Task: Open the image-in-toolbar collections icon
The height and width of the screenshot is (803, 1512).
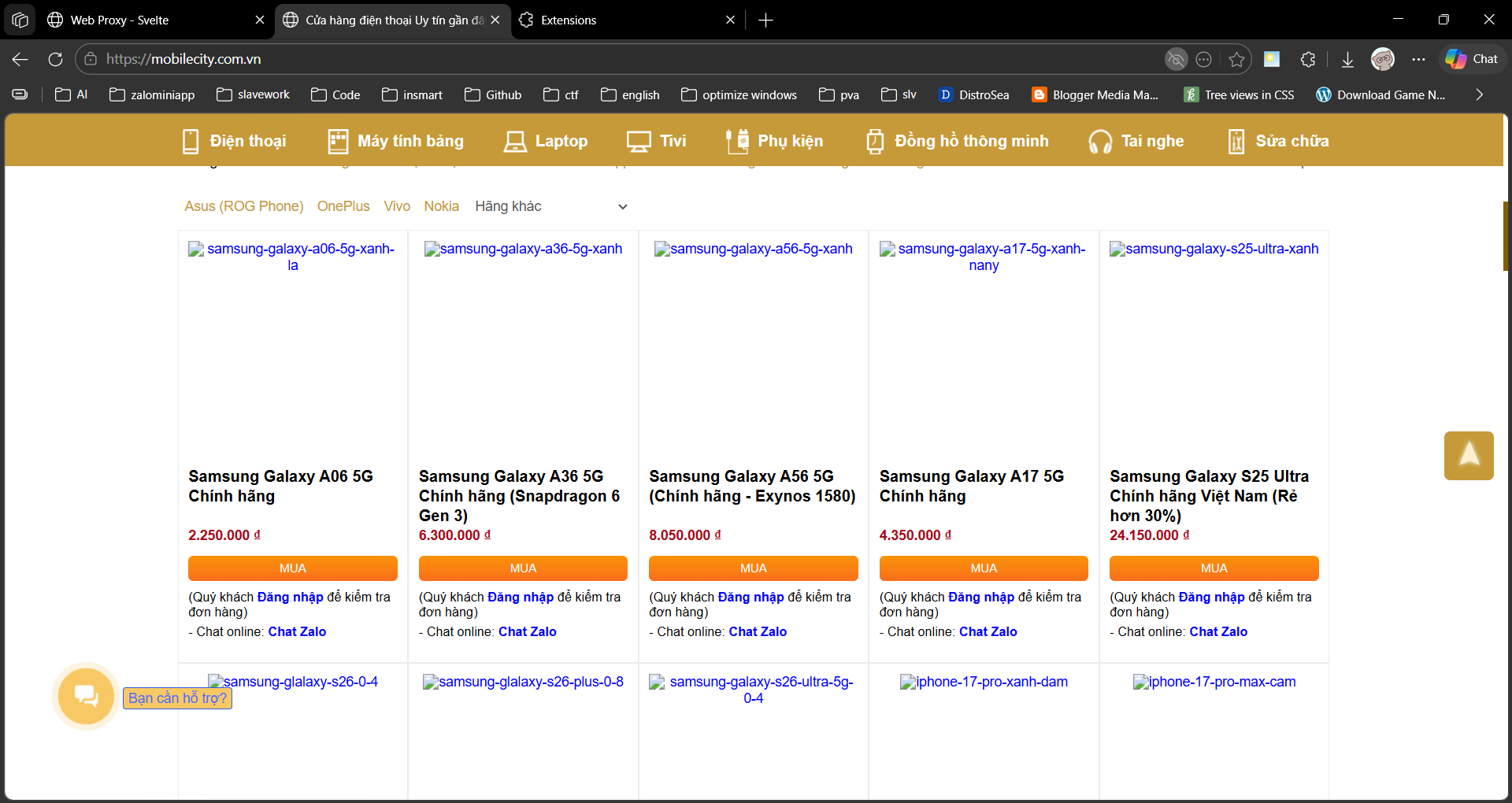Action: coord(1272,59)
